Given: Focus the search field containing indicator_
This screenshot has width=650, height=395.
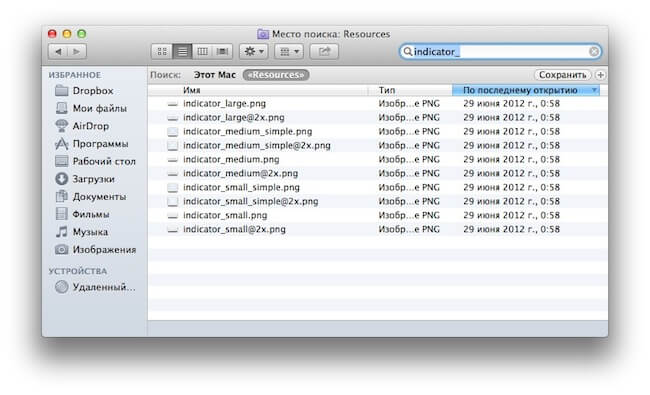Looking at the screenshot, I should [500, 51].
